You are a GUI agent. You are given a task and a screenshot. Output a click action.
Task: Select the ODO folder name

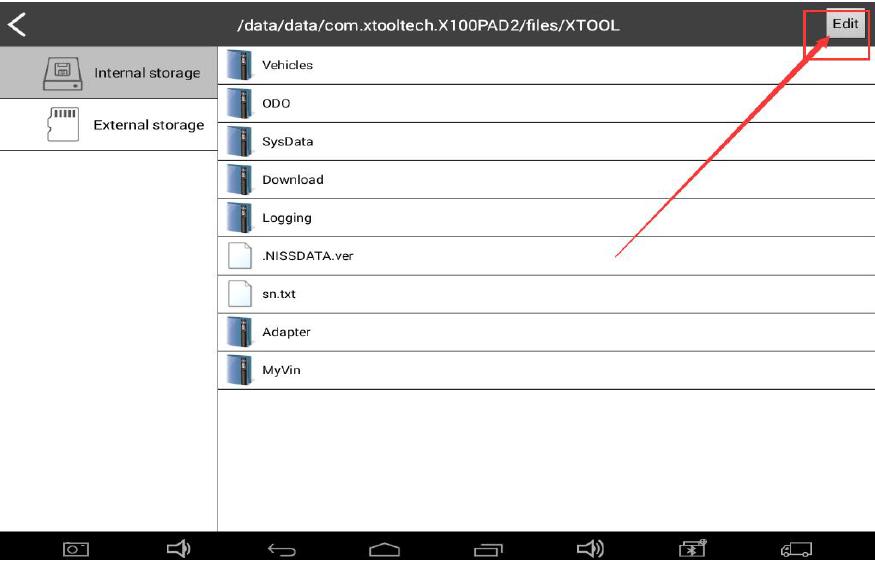coord(276,103)
